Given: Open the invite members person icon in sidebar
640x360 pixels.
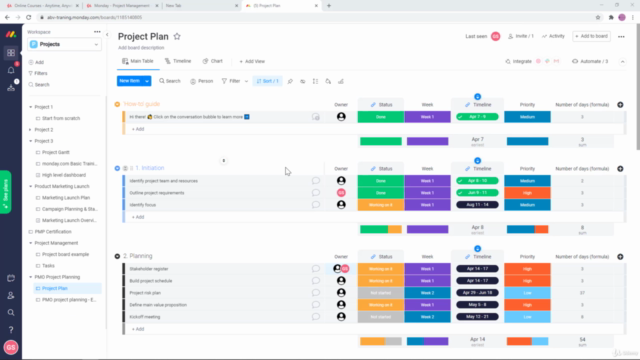Looking at the screenshot, I should pos(11,295).
